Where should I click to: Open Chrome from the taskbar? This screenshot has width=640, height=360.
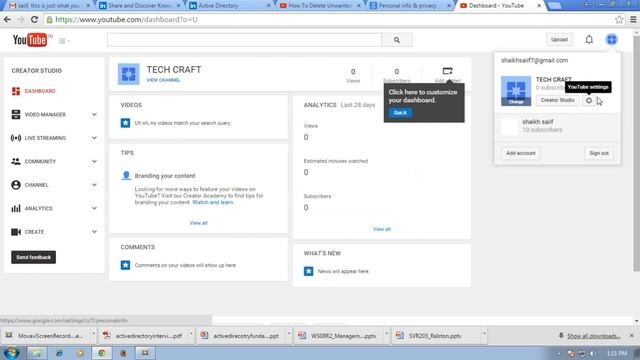[x=102, y=353]
